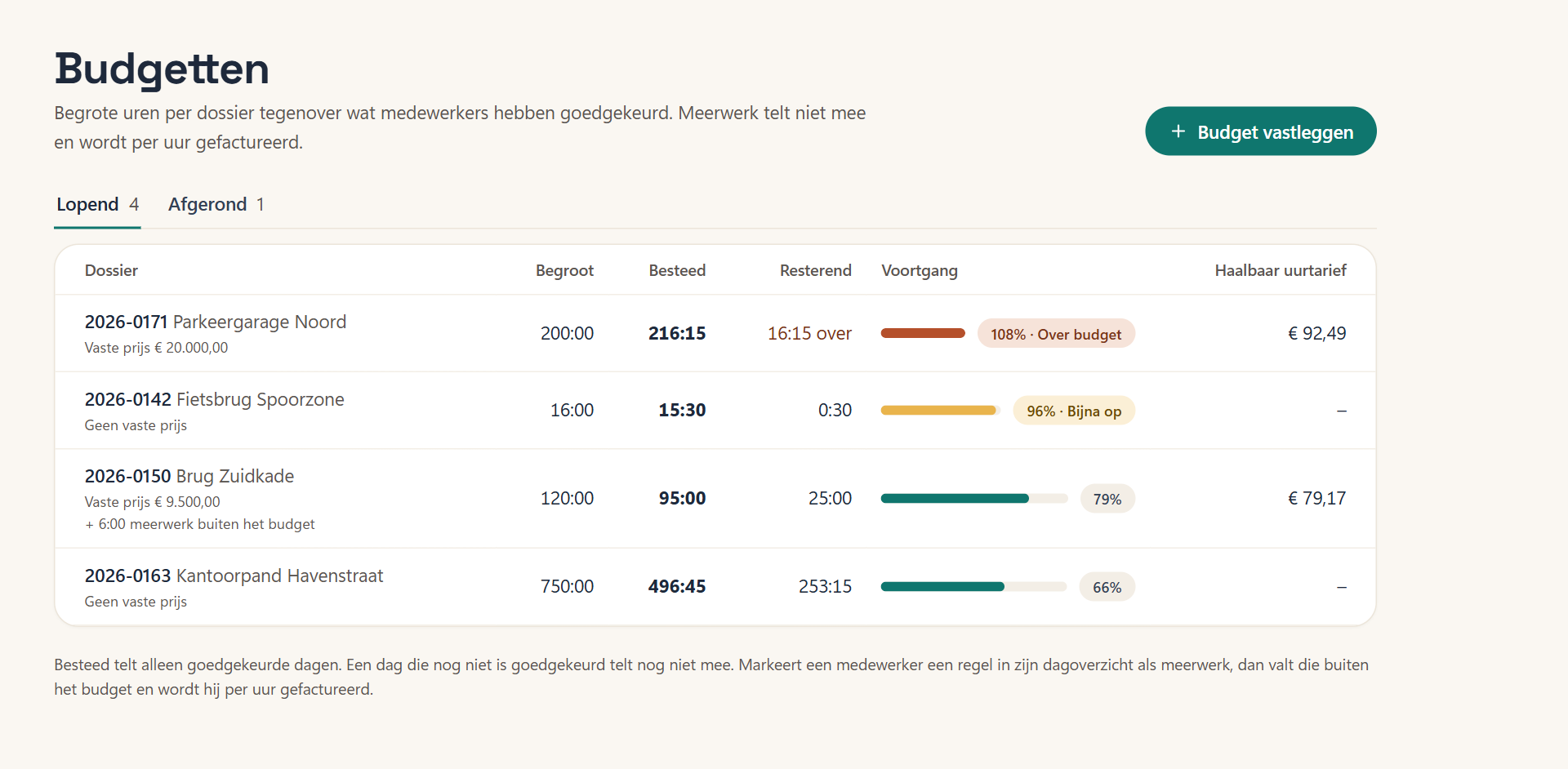Click the besteed value 216:15
Screen dimensions: 1568x769
point(677,333)
